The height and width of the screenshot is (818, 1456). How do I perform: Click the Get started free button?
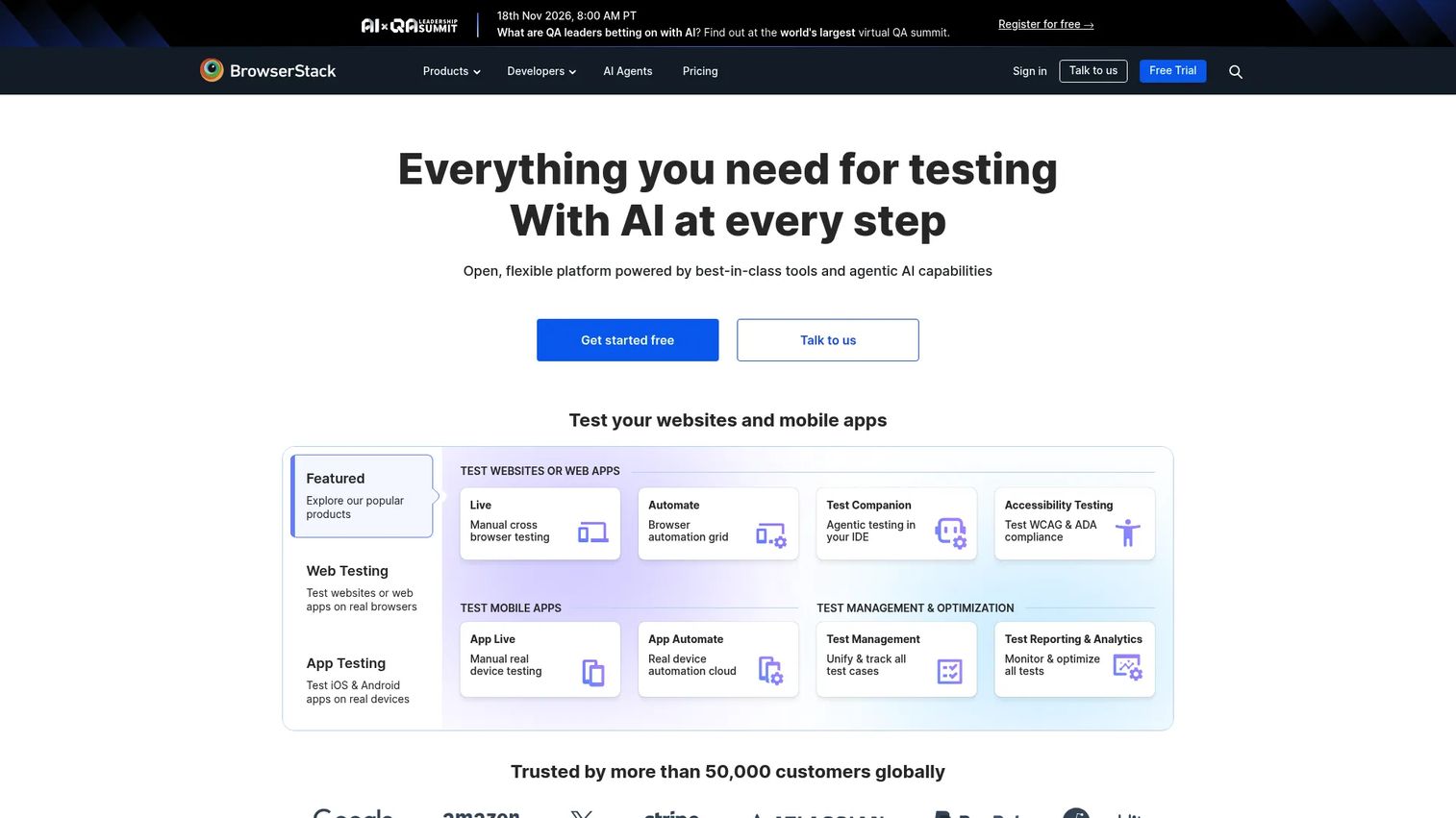click(627, 340)
